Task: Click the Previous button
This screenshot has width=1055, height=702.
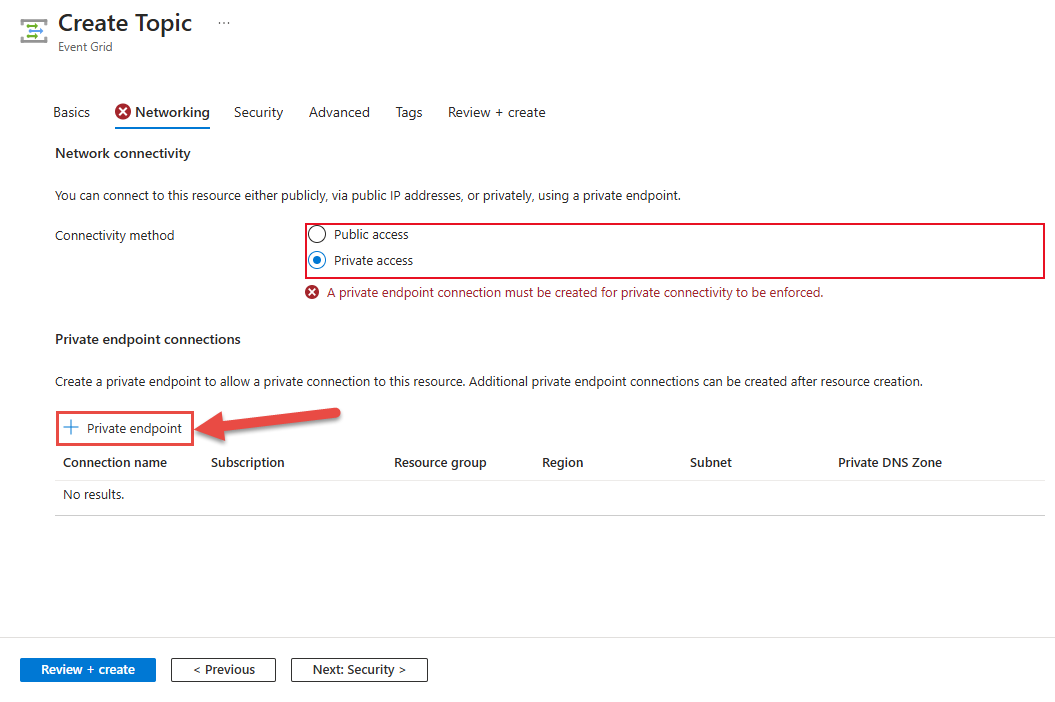Action: tap(223, 670)
